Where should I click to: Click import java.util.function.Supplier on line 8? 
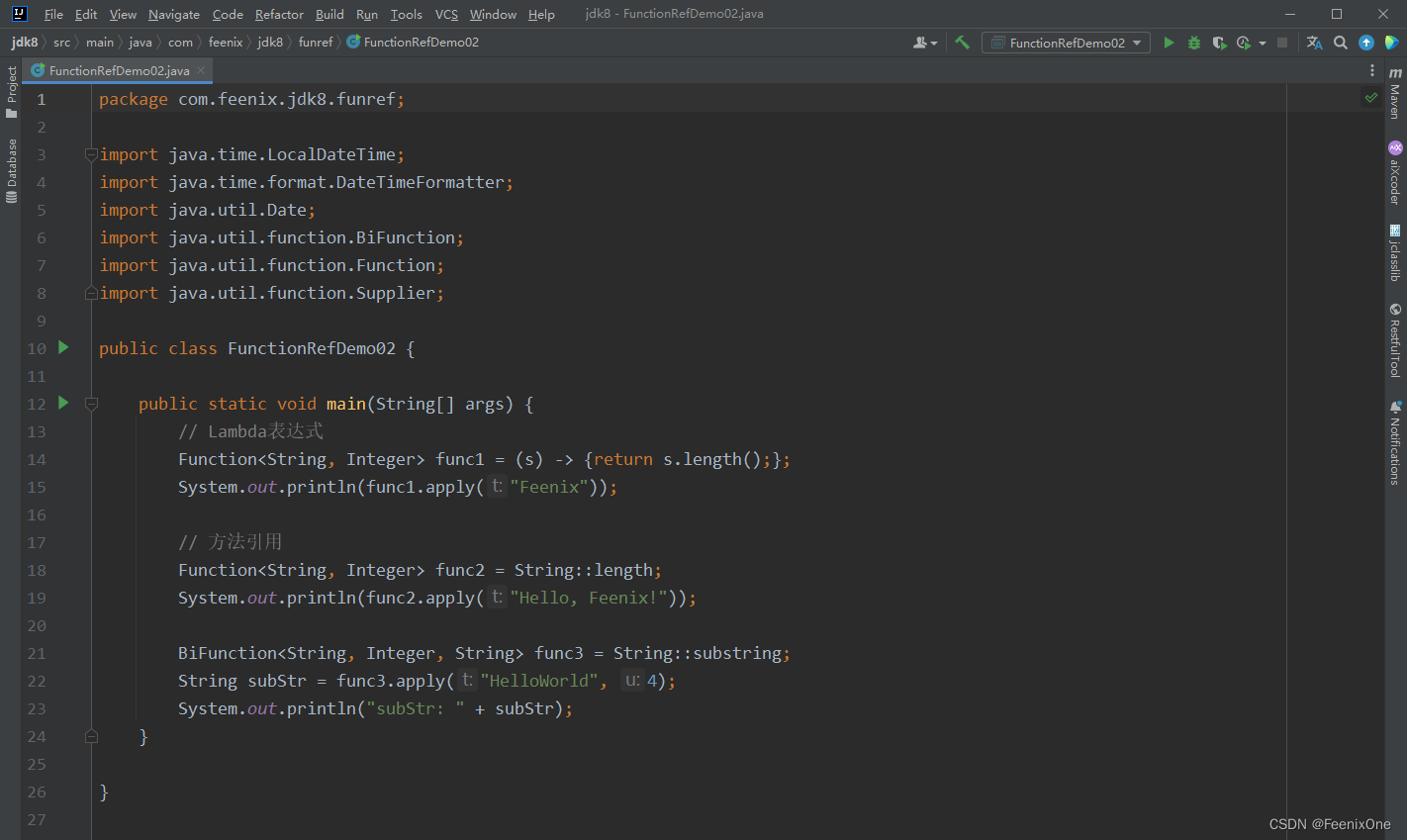[x=272, y=293]
